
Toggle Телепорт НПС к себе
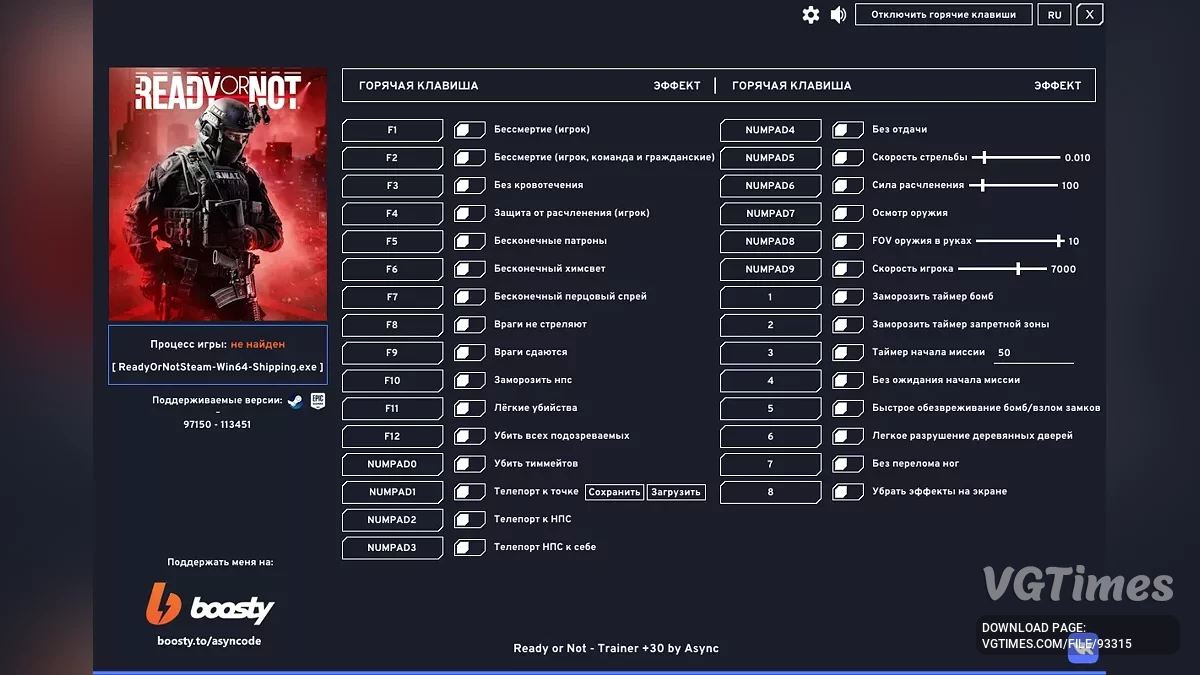(x=469, y=548)
